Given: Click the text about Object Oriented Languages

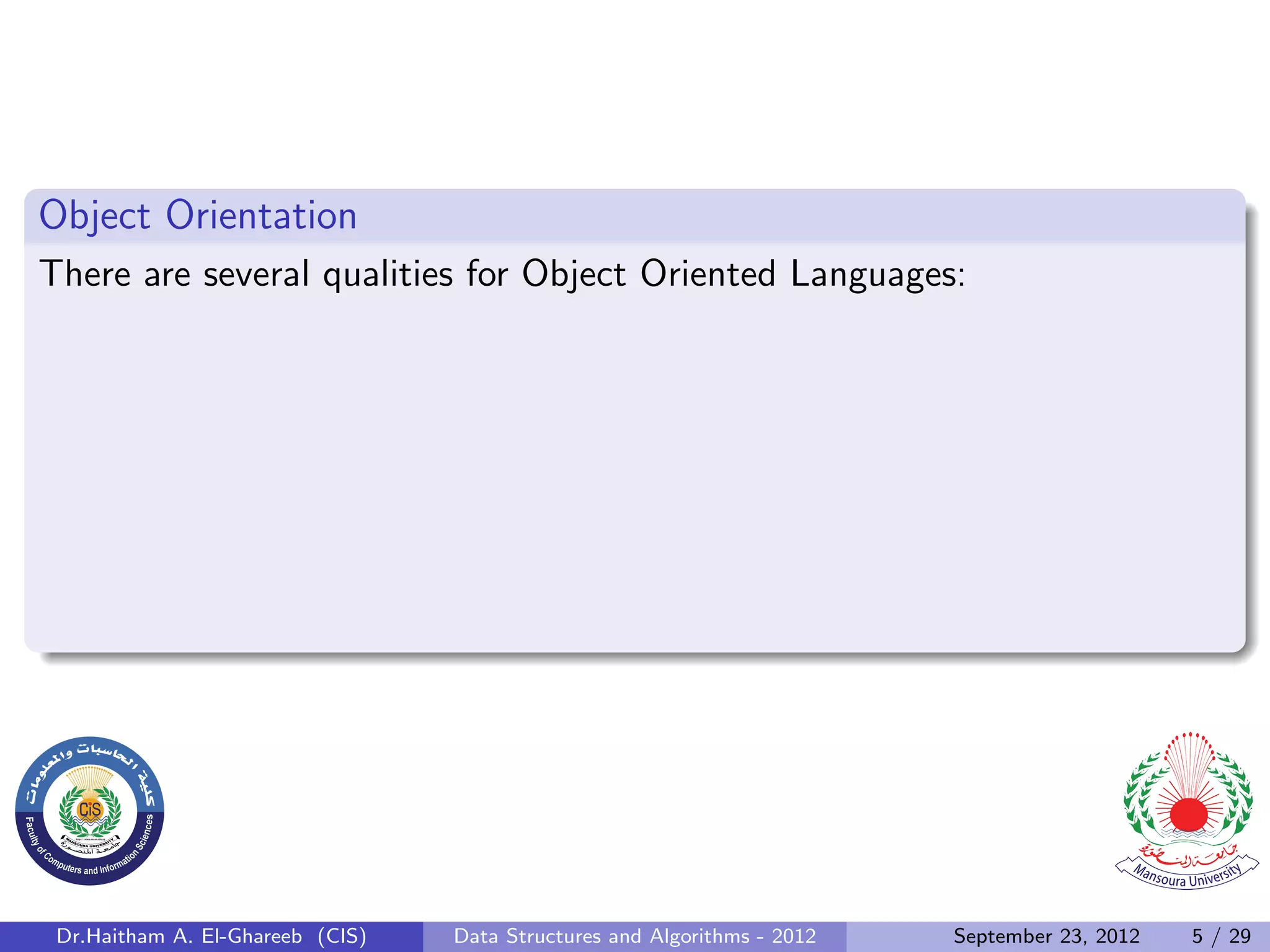Looking at the screenshot, I should pyautogui.click(x=502, y=274).
